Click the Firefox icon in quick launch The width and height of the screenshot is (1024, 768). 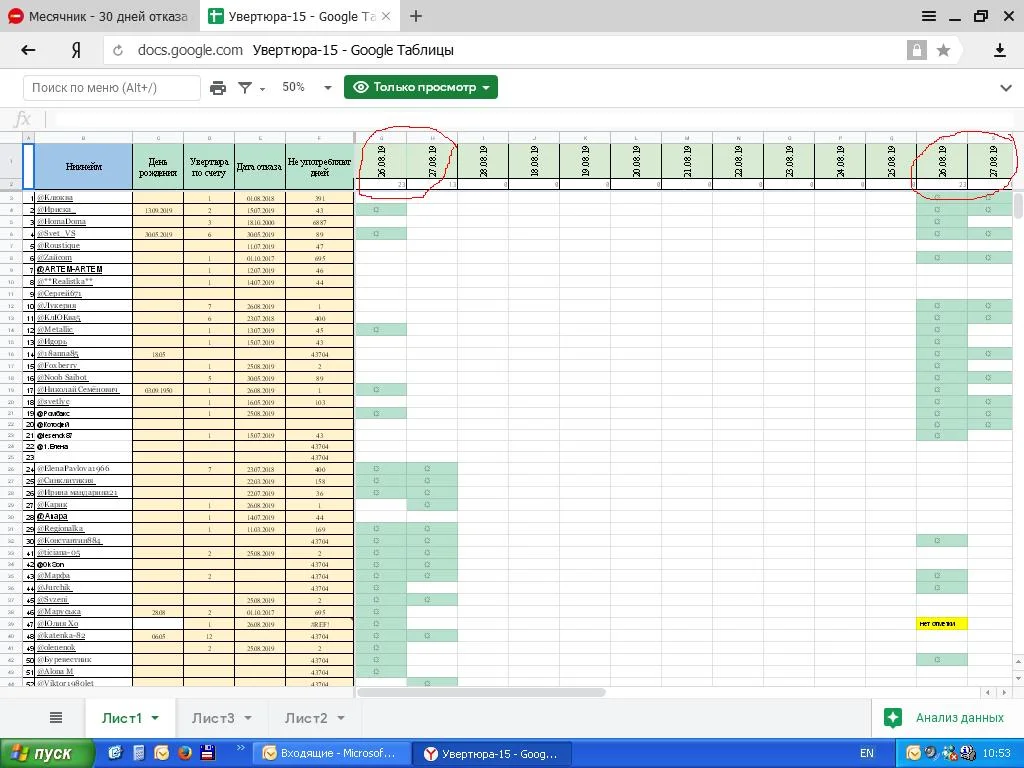(x=185, y=753)
